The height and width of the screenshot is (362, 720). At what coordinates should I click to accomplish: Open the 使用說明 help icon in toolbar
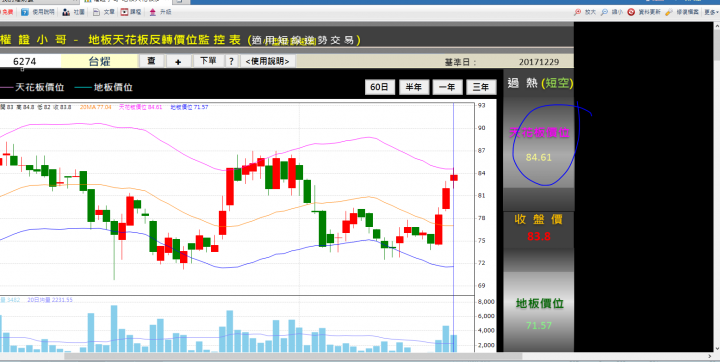[x=25, y=12]
